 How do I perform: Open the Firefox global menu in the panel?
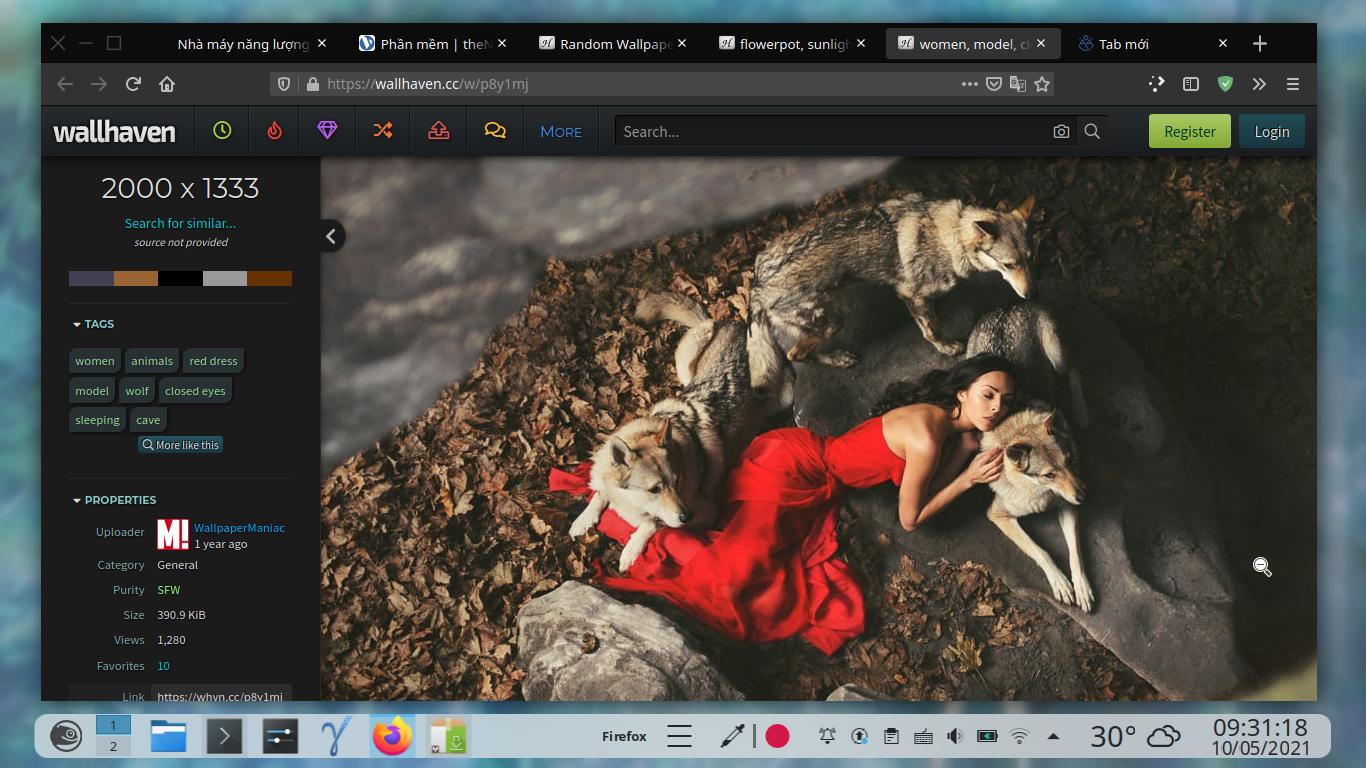[679, 736]
